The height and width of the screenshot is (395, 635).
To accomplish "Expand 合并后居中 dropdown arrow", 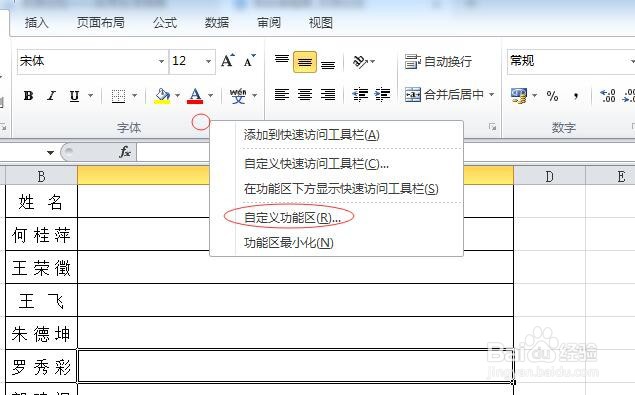I will [x=491, y=95].
